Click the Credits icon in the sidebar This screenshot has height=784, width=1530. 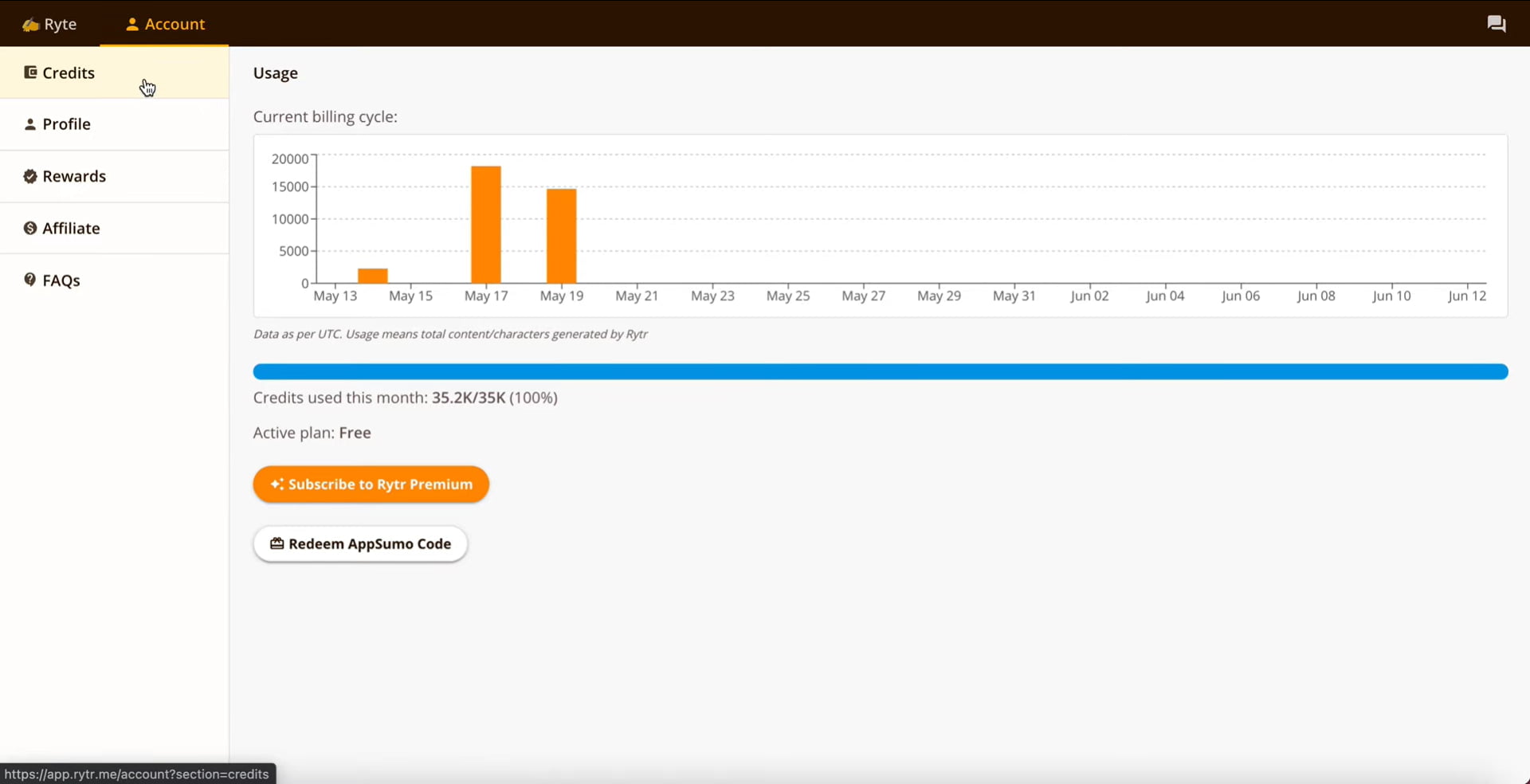30,73
